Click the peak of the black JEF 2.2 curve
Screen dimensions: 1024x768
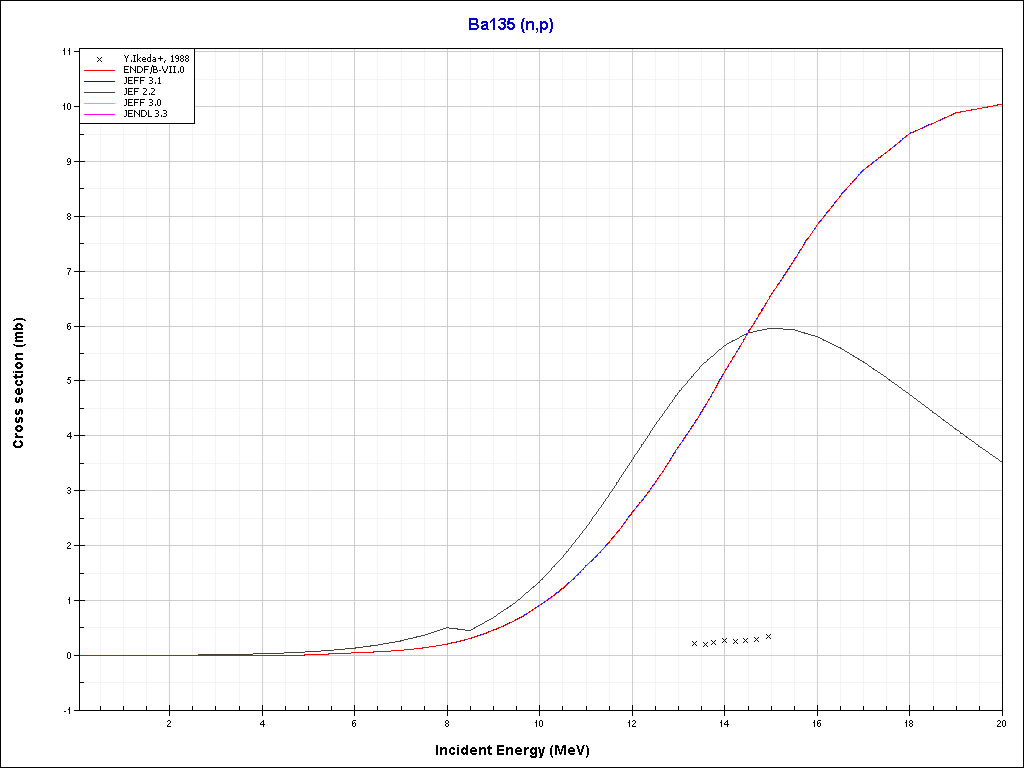click(x=775, y=328)
